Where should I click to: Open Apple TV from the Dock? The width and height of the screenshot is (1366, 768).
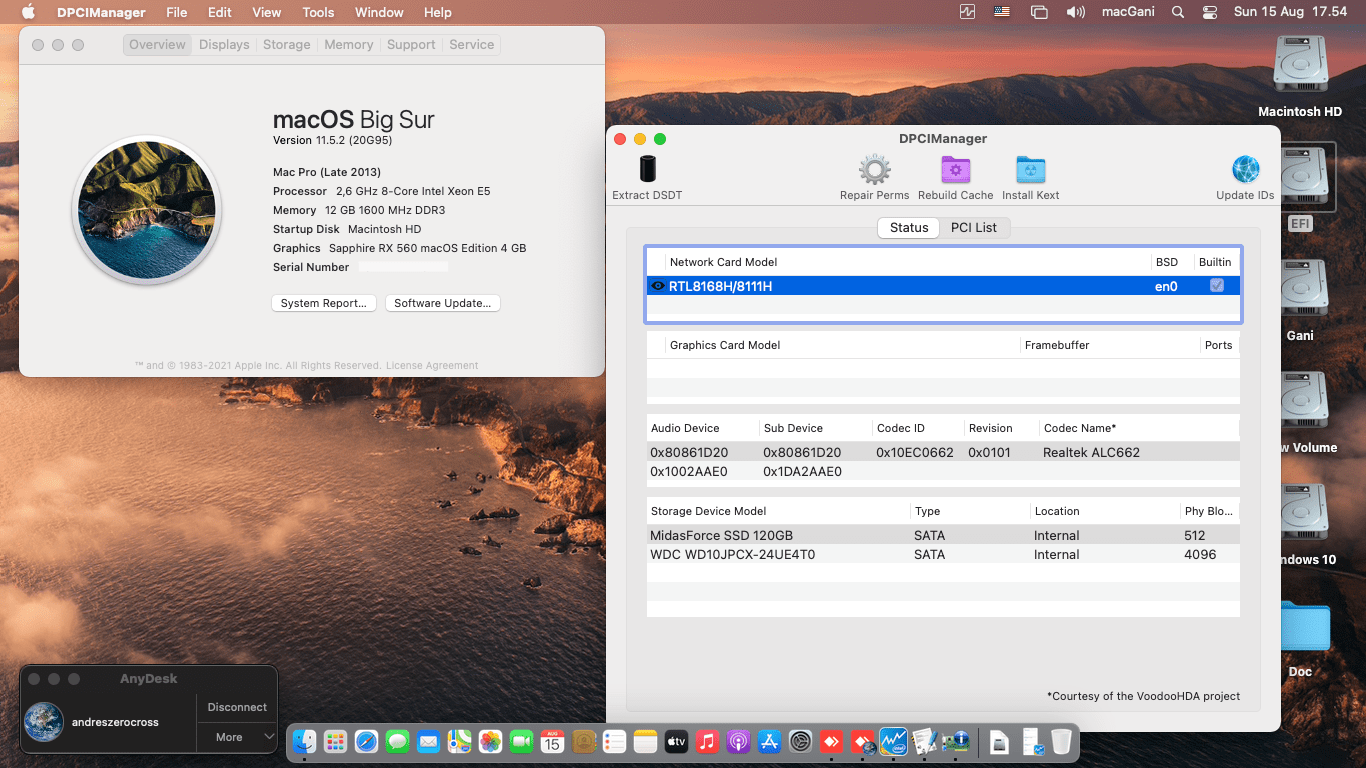point(676,741)
